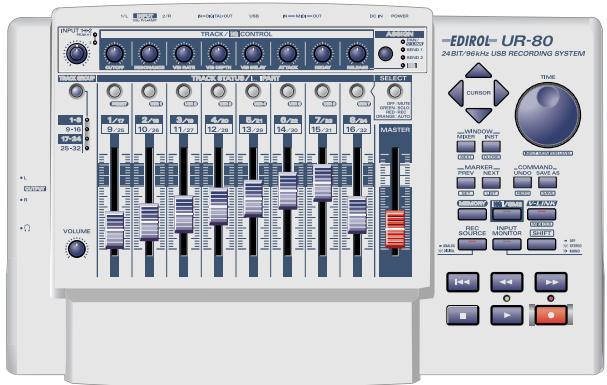
Task: Click the V-LINK button
Action: (542, 214)
